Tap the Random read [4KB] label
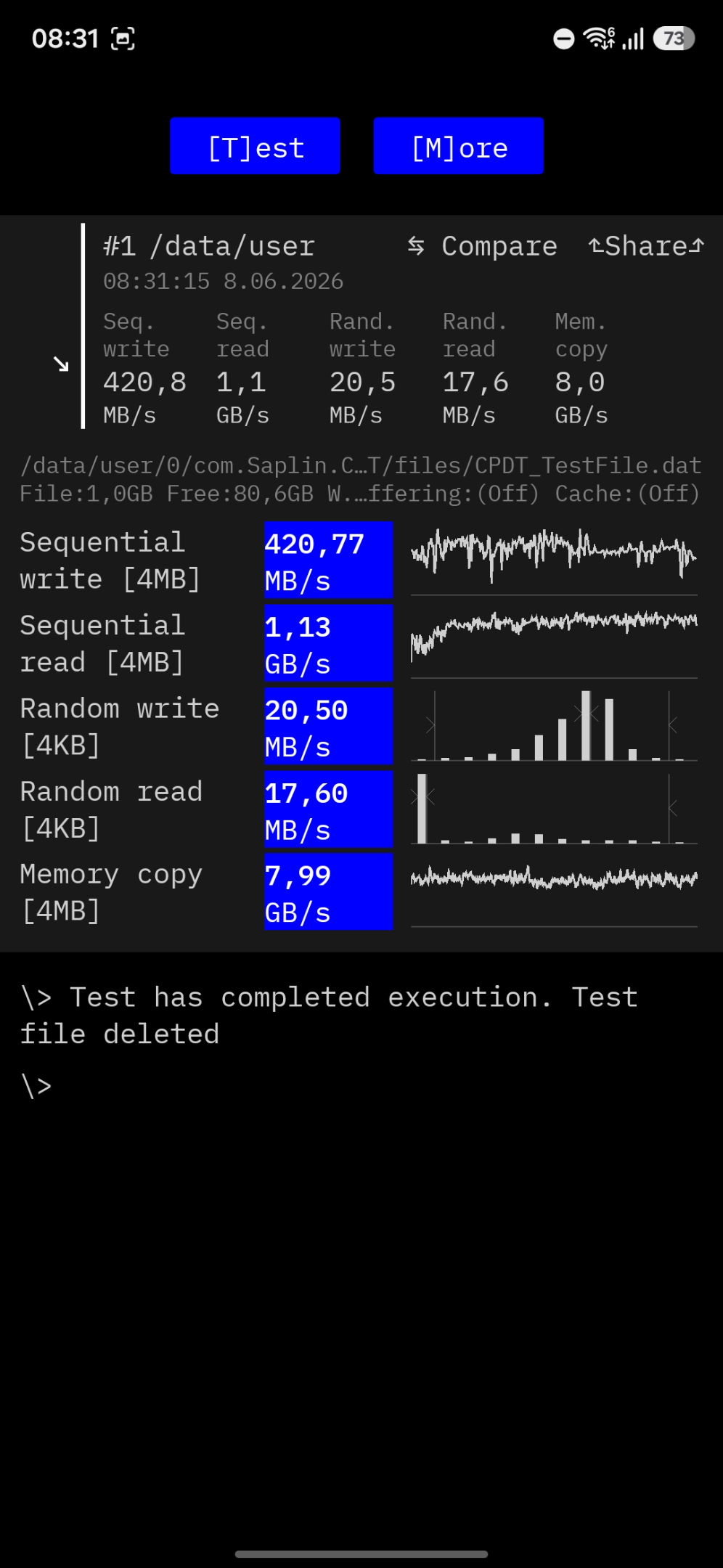The width and height of the screenshot is (723, 1568). point(111,809)
